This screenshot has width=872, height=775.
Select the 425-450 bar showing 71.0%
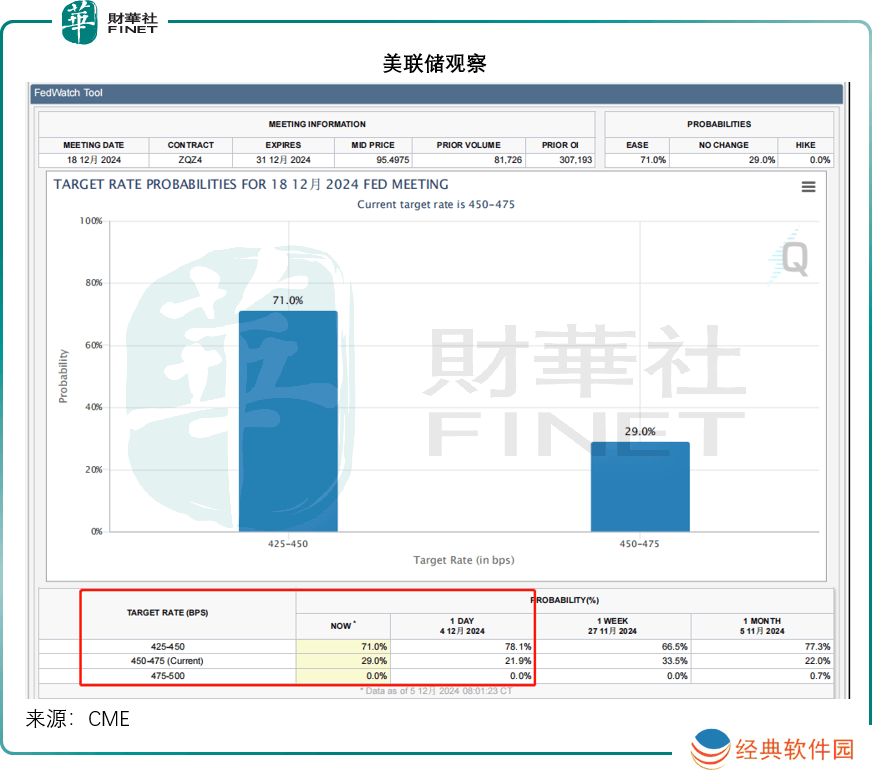(x=288, y=421)
